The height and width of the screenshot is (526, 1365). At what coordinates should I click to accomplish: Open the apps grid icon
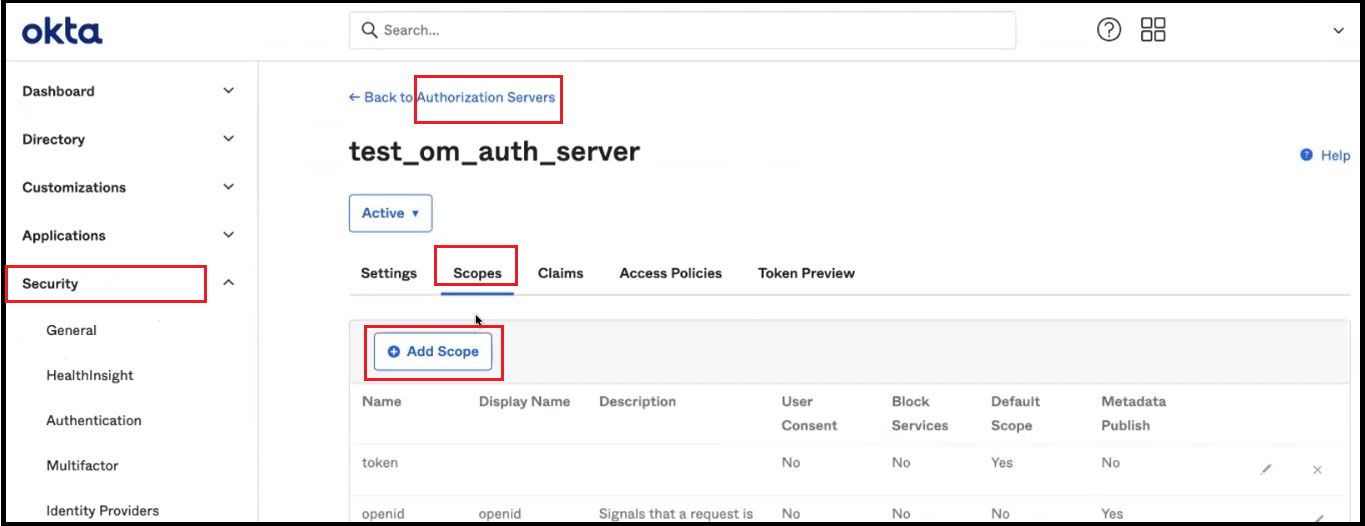click(x=1153, y=30)
